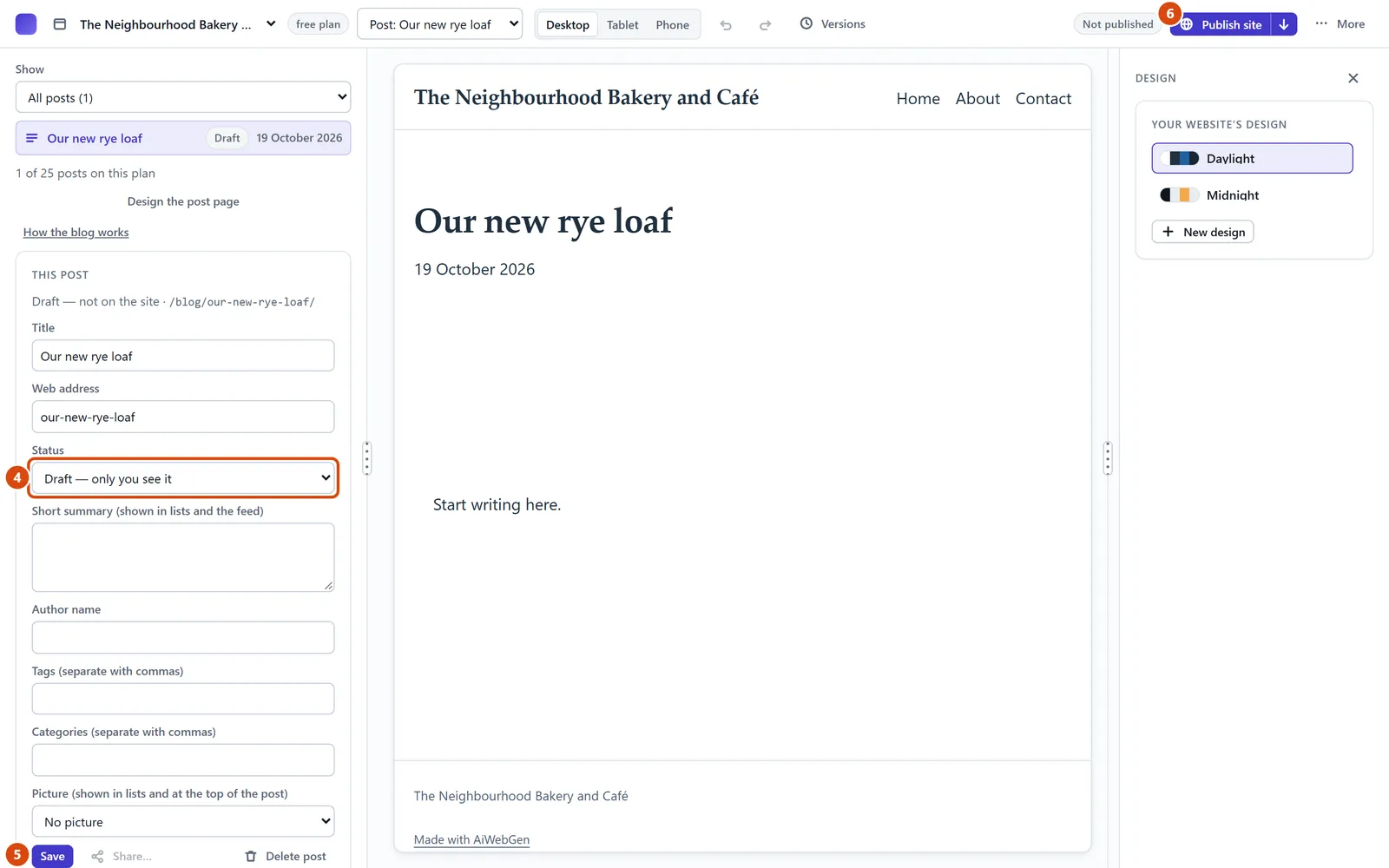Click 'Design the post page'
1389x868 pixels.
(183, 201)
